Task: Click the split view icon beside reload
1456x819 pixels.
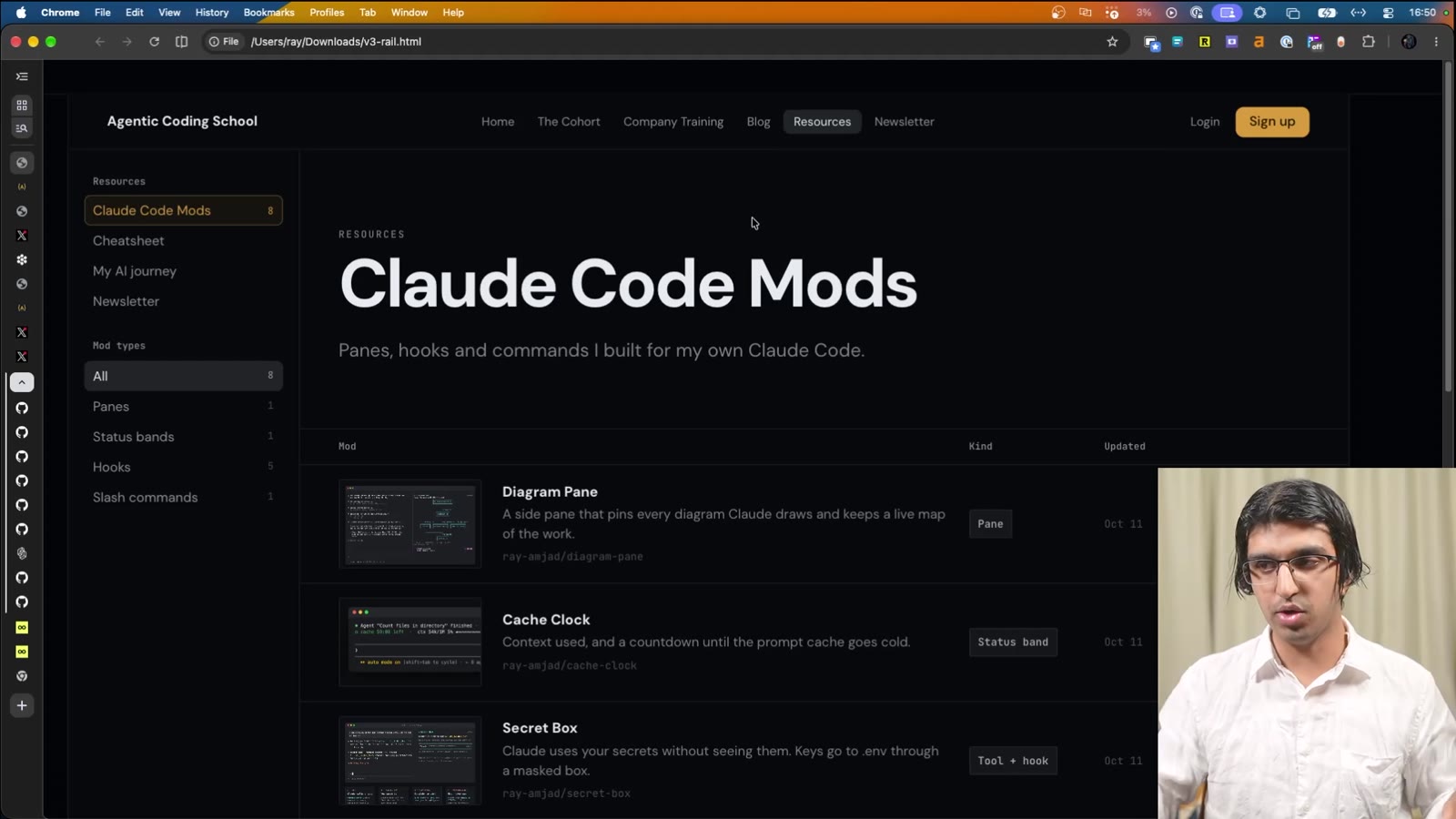Action: (182, 42)
